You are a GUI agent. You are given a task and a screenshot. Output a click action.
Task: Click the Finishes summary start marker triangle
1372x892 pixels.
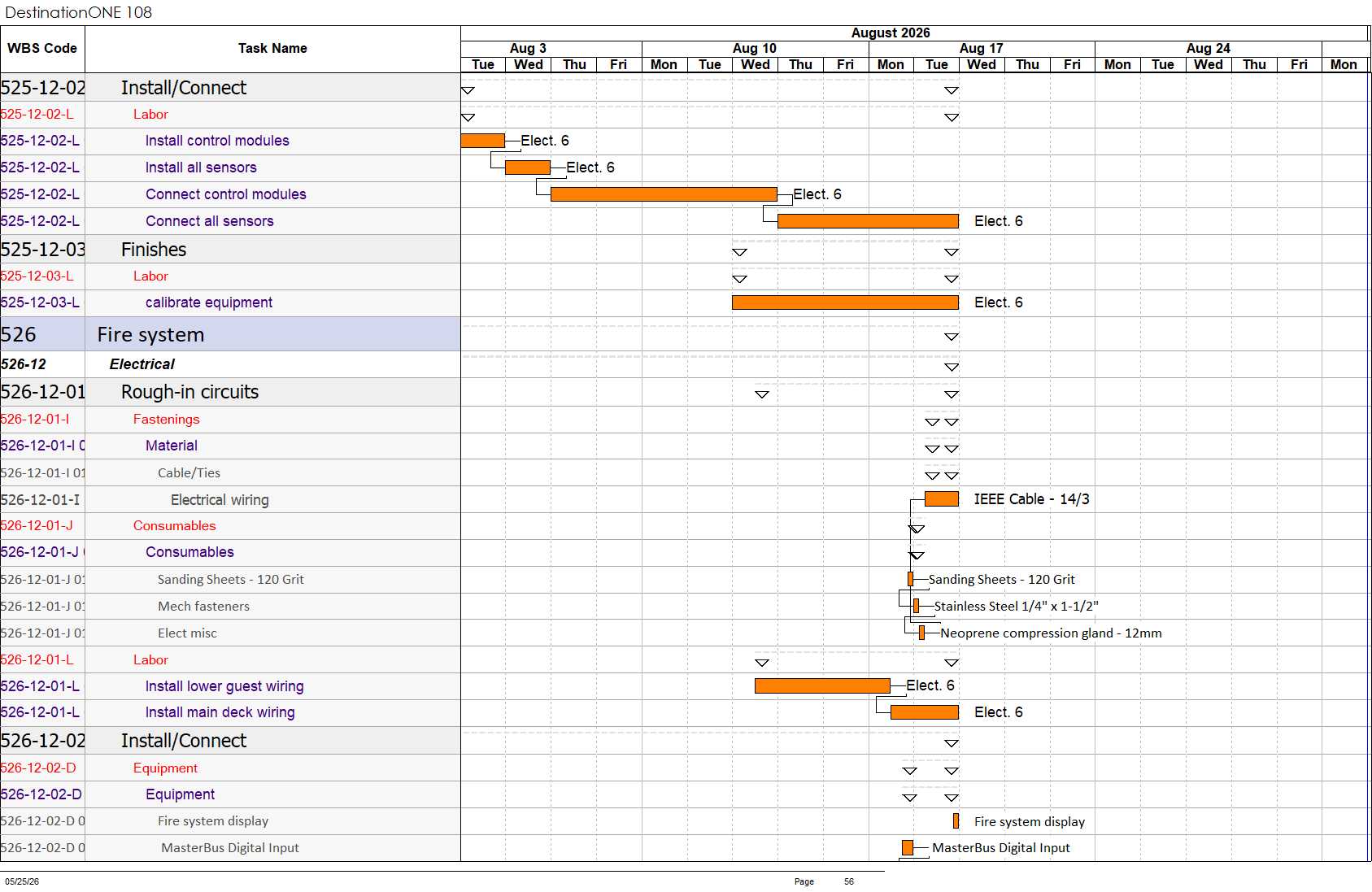[x=739, y=253]
